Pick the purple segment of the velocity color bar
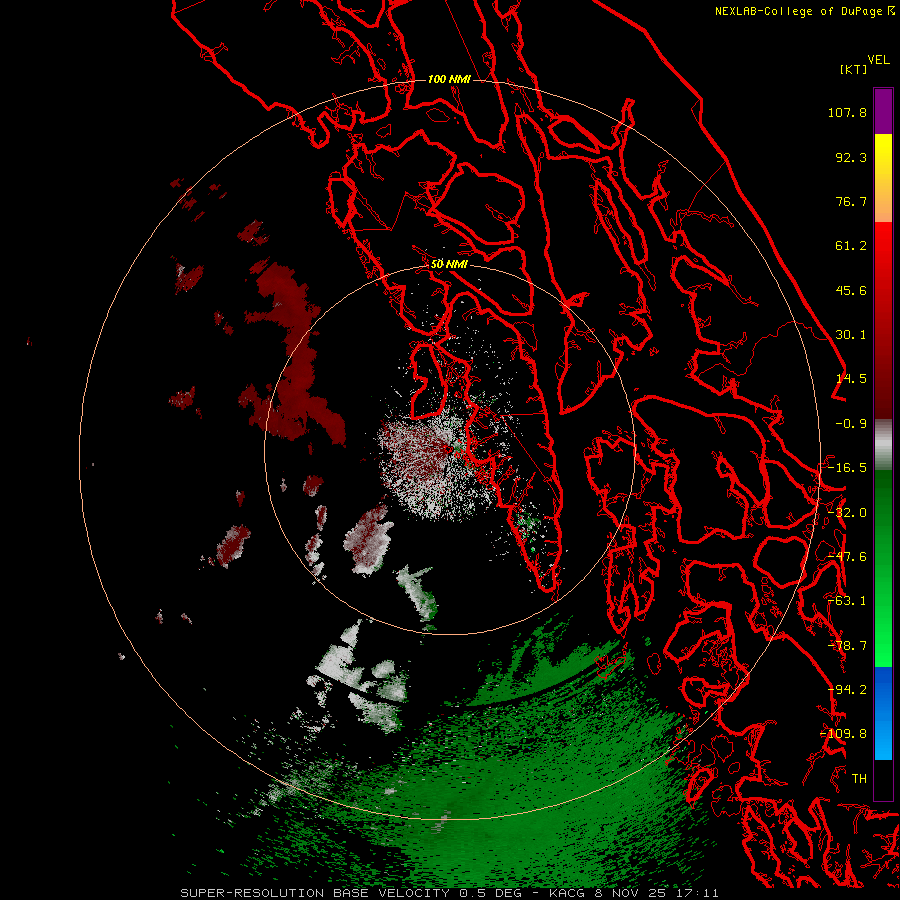 883,111
